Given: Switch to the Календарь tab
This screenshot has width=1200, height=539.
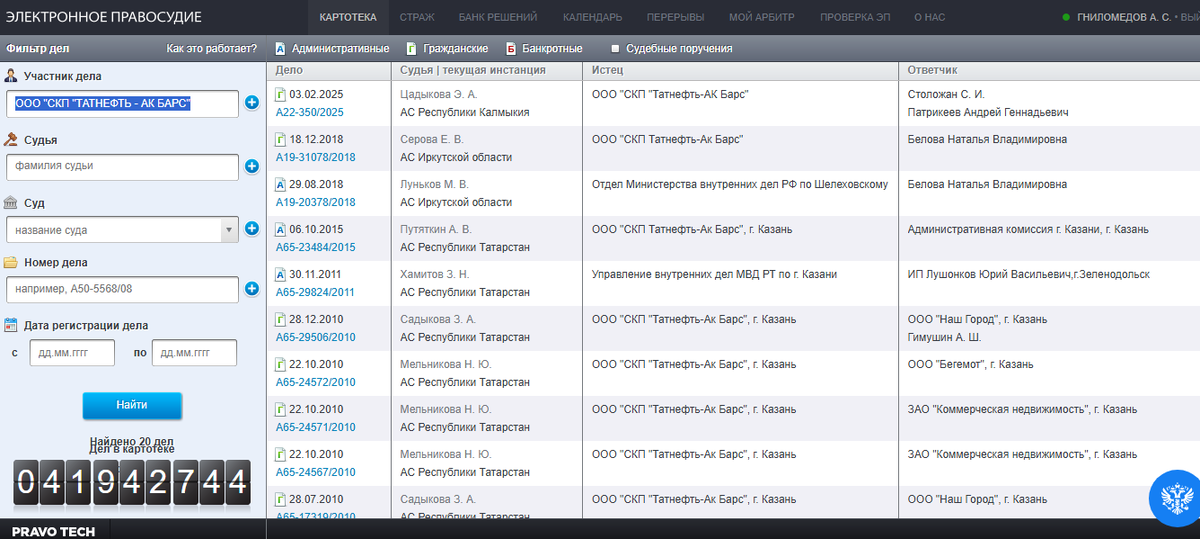Looking at the screenshot, I should tap(592, 17).
